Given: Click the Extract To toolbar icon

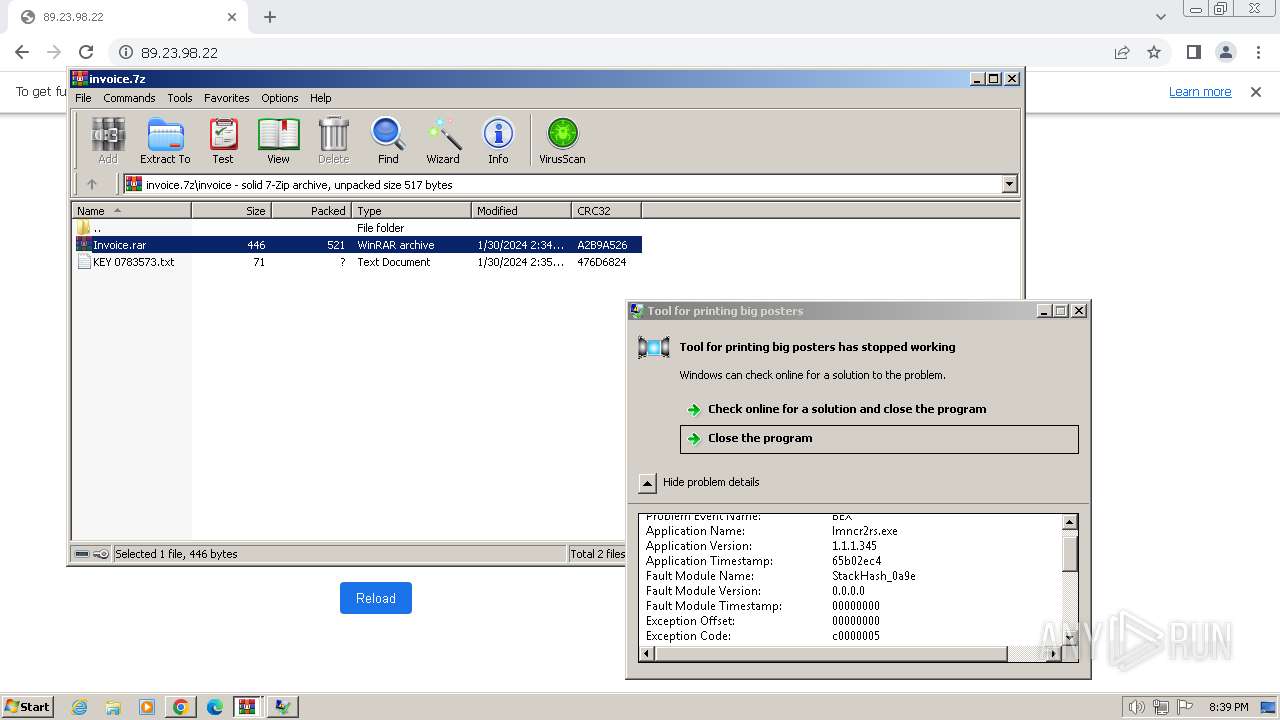Looking at the screenshot, I should pos(165,140).
